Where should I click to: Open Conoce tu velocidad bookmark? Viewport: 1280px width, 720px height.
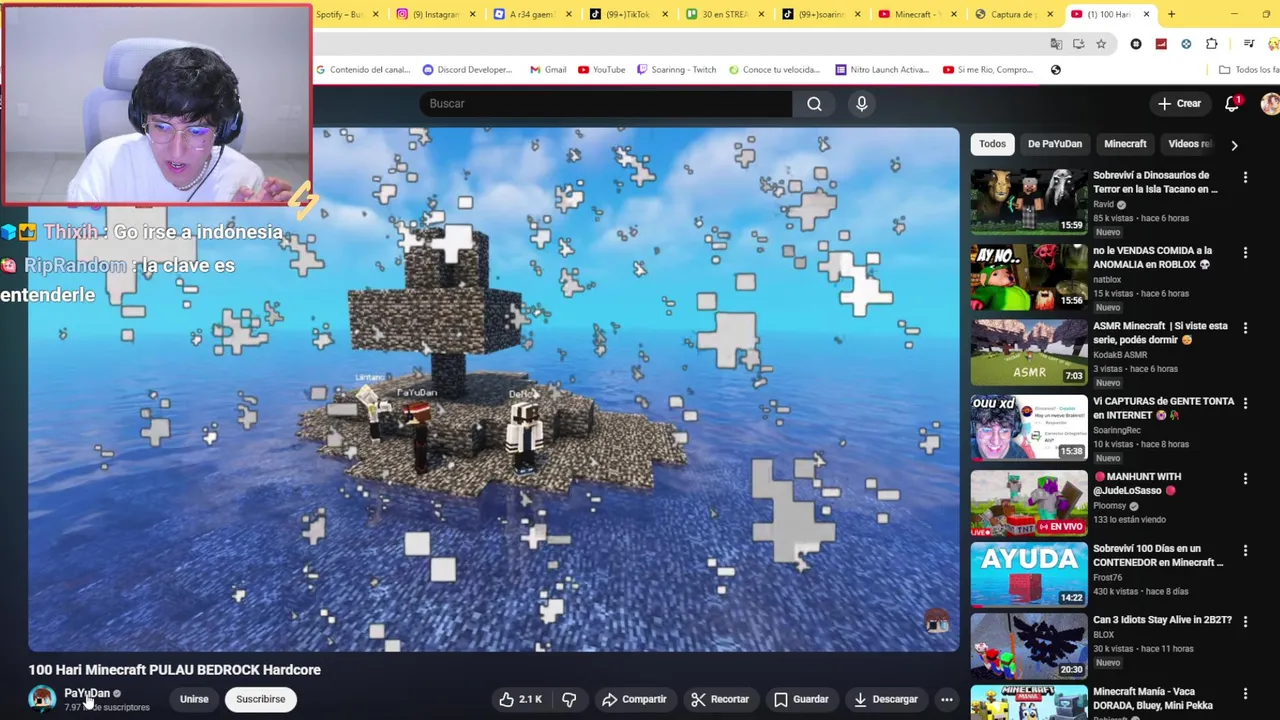775,70
